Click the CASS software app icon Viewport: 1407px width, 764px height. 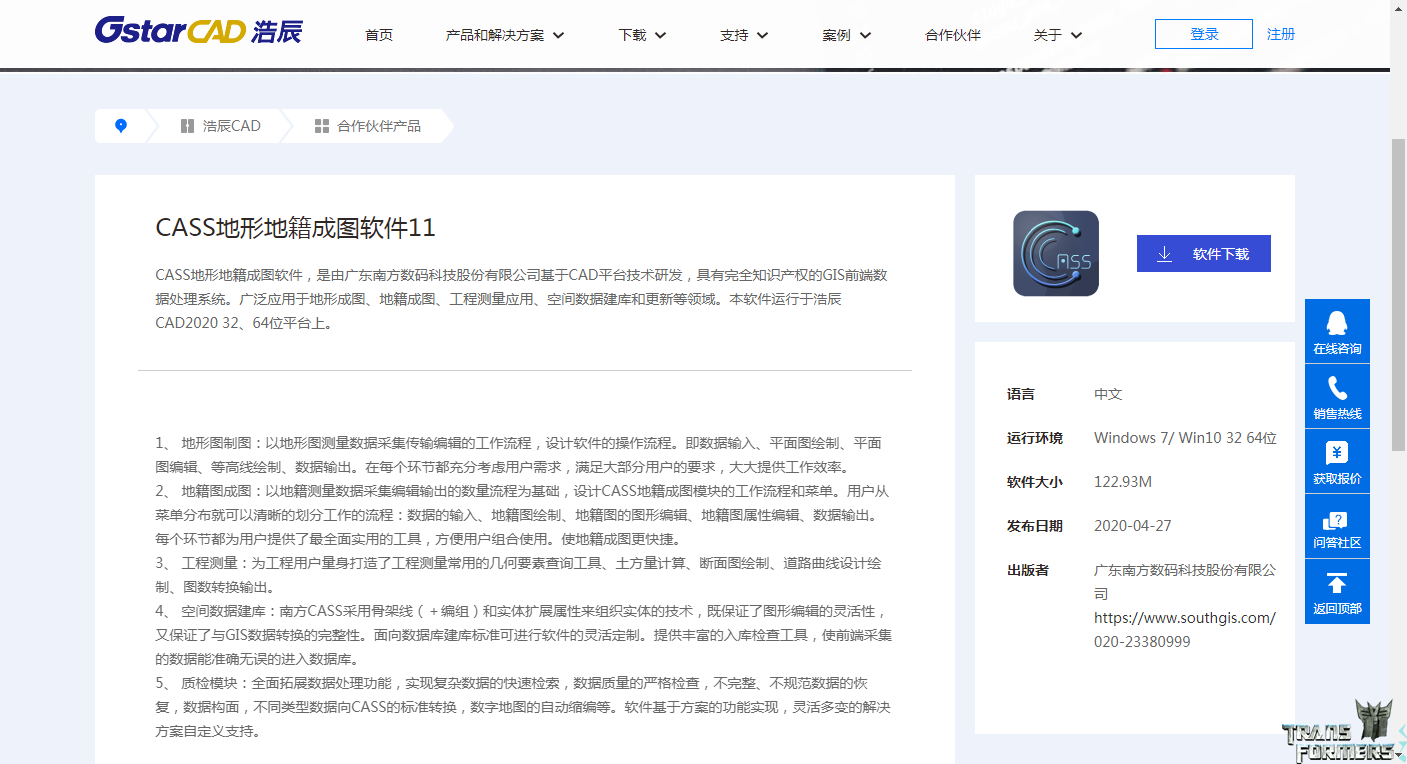tap(1056, 253)
